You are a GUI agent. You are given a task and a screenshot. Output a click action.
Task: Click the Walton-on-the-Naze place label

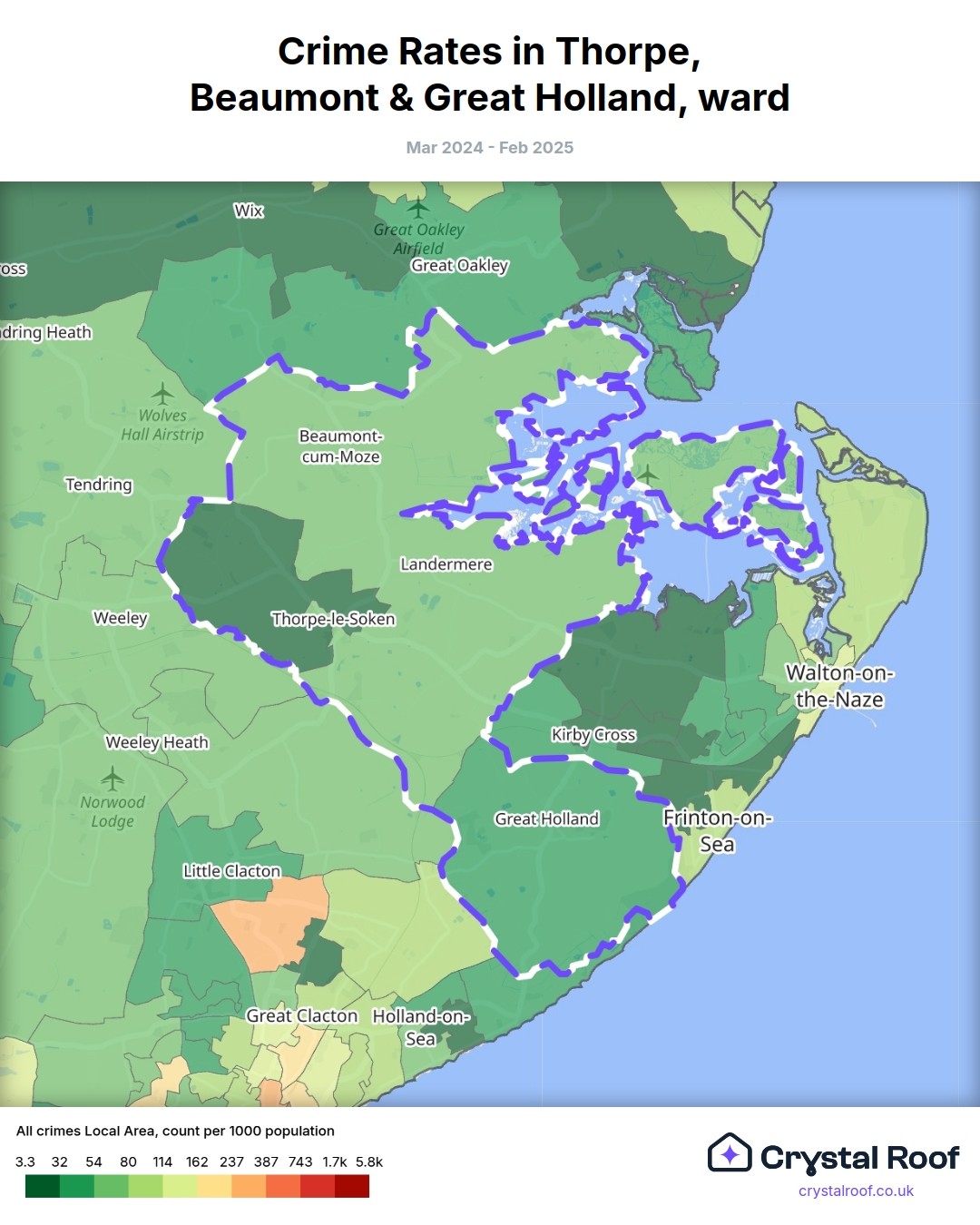point(839,686)
